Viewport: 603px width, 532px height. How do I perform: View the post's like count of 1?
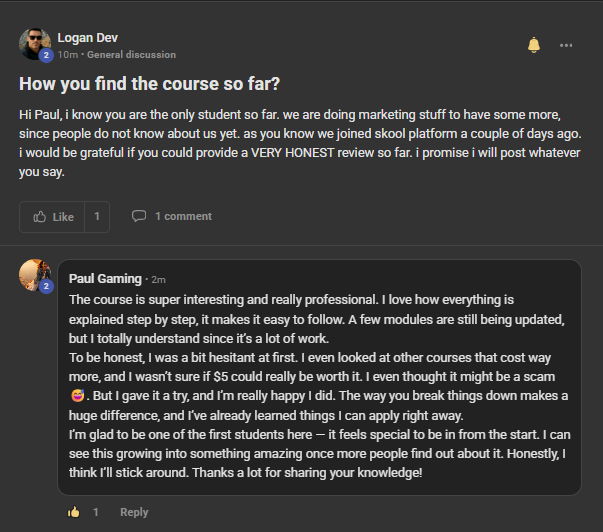point(97,217)
